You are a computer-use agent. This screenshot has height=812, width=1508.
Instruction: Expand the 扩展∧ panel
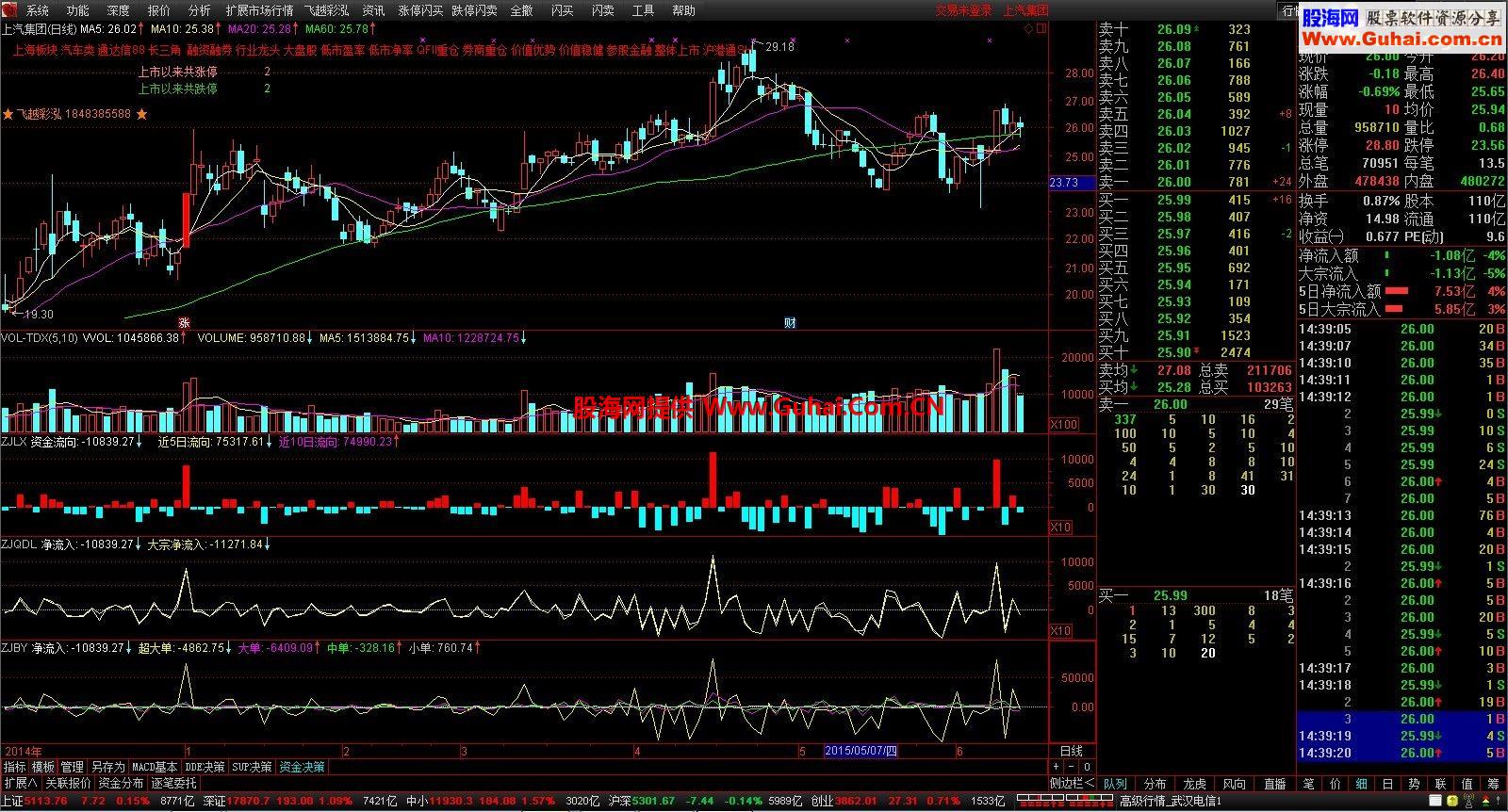click(20, 783)
